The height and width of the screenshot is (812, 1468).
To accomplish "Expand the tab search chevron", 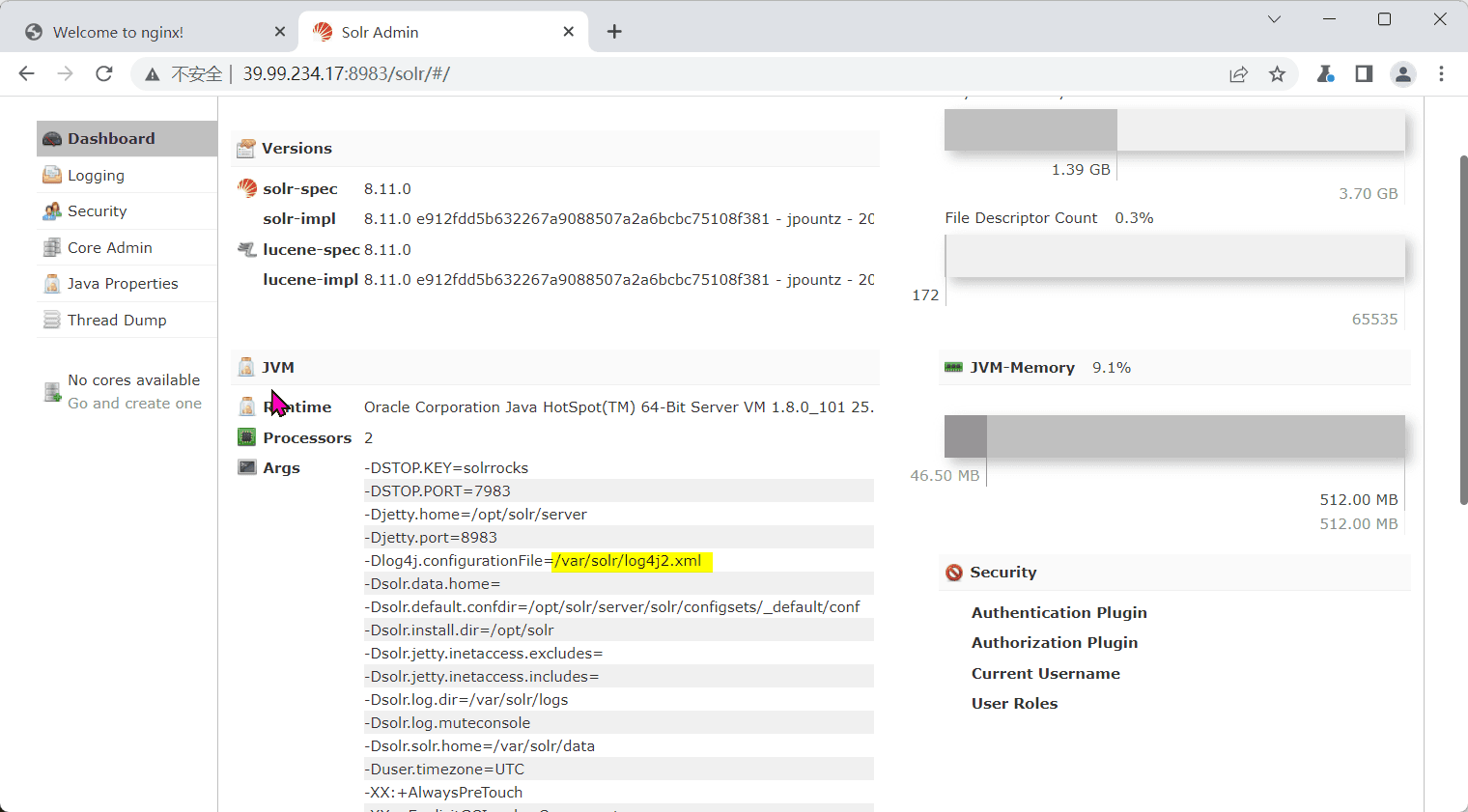I will 1274,19.
